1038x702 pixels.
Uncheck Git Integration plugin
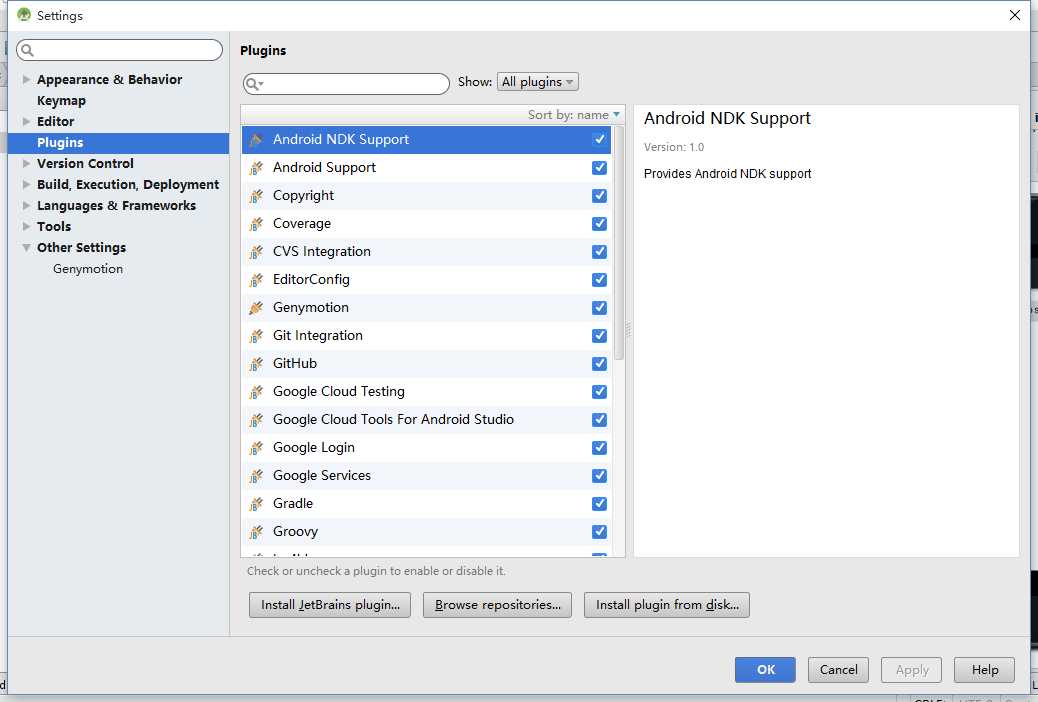[x=599, y=336]
